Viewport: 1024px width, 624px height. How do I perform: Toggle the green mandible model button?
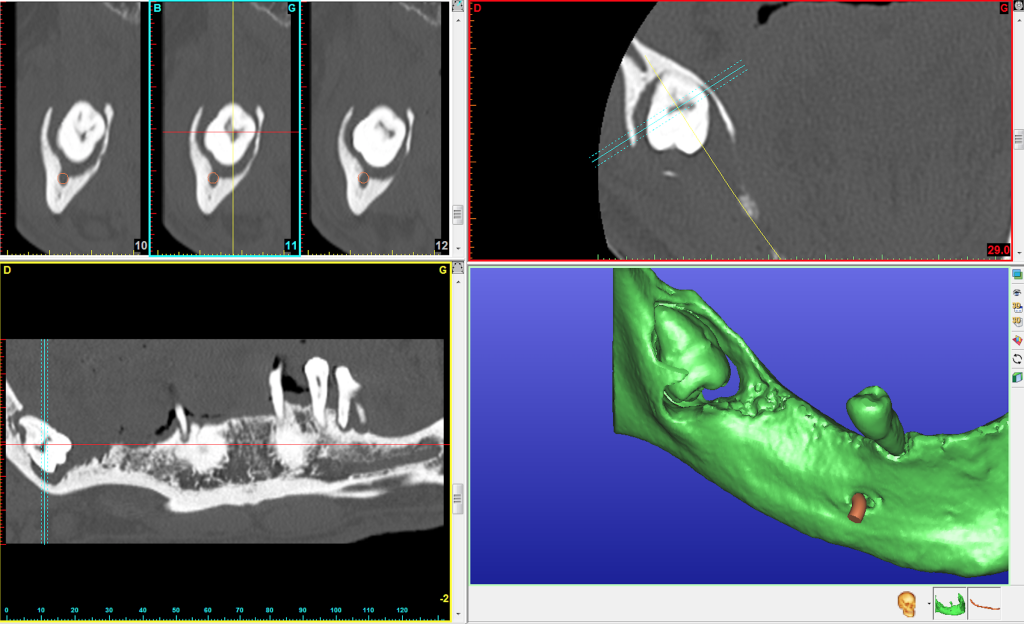pyautogui.click(x=949, y=603)
